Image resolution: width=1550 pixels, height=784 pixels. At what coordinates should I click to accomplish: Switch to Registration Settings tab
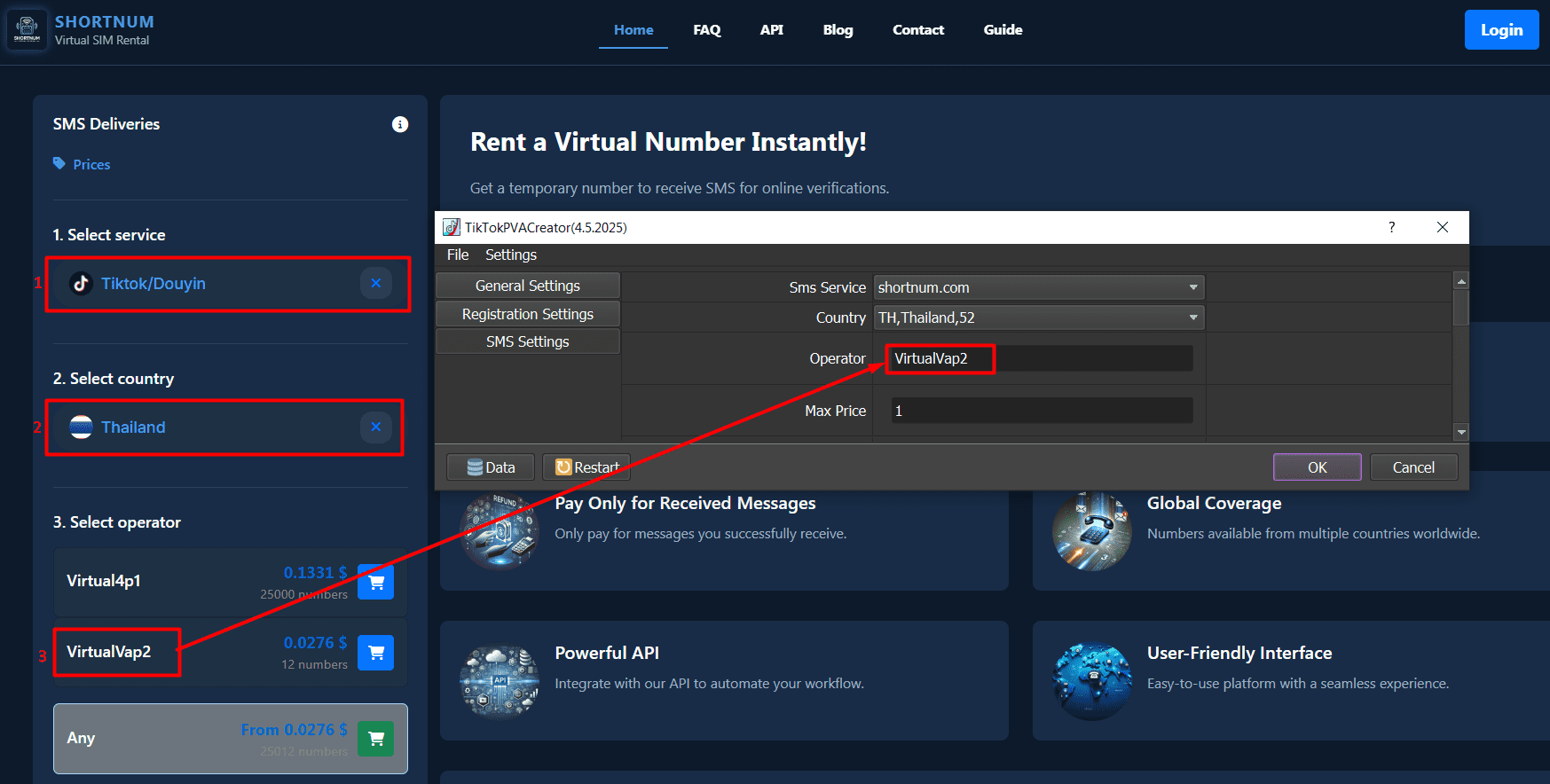click(x=528, y=314)
